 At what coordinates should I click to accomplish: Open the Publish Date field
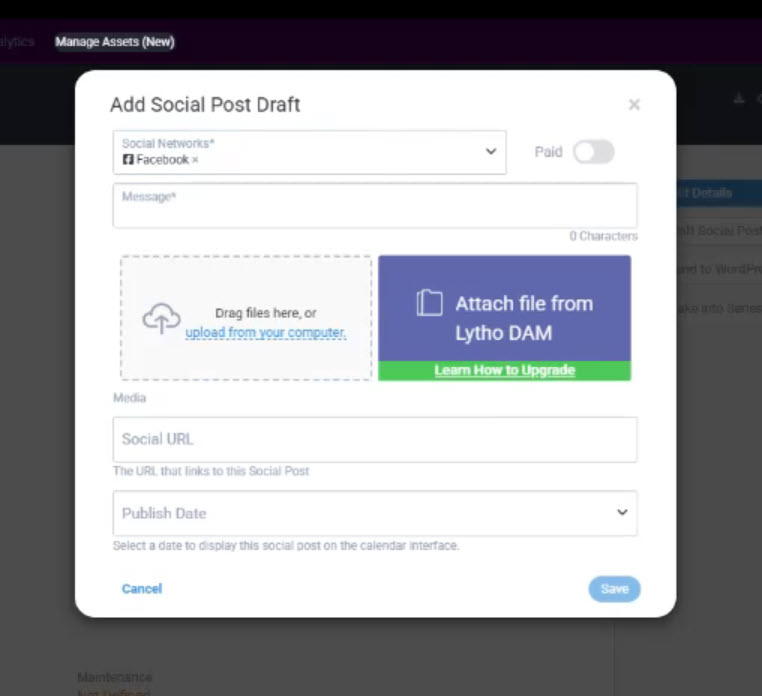click(375, 513)
